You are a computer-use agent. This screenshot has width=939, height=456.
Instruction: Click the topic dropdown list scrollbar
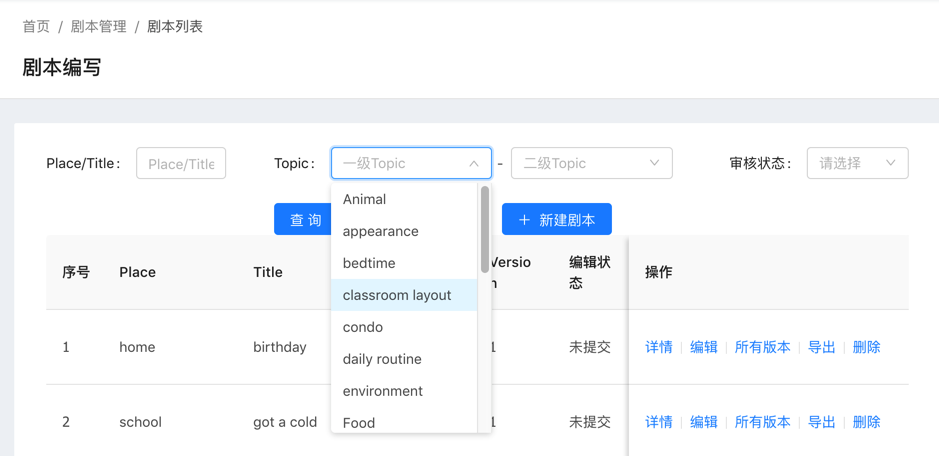click(485, 230)
